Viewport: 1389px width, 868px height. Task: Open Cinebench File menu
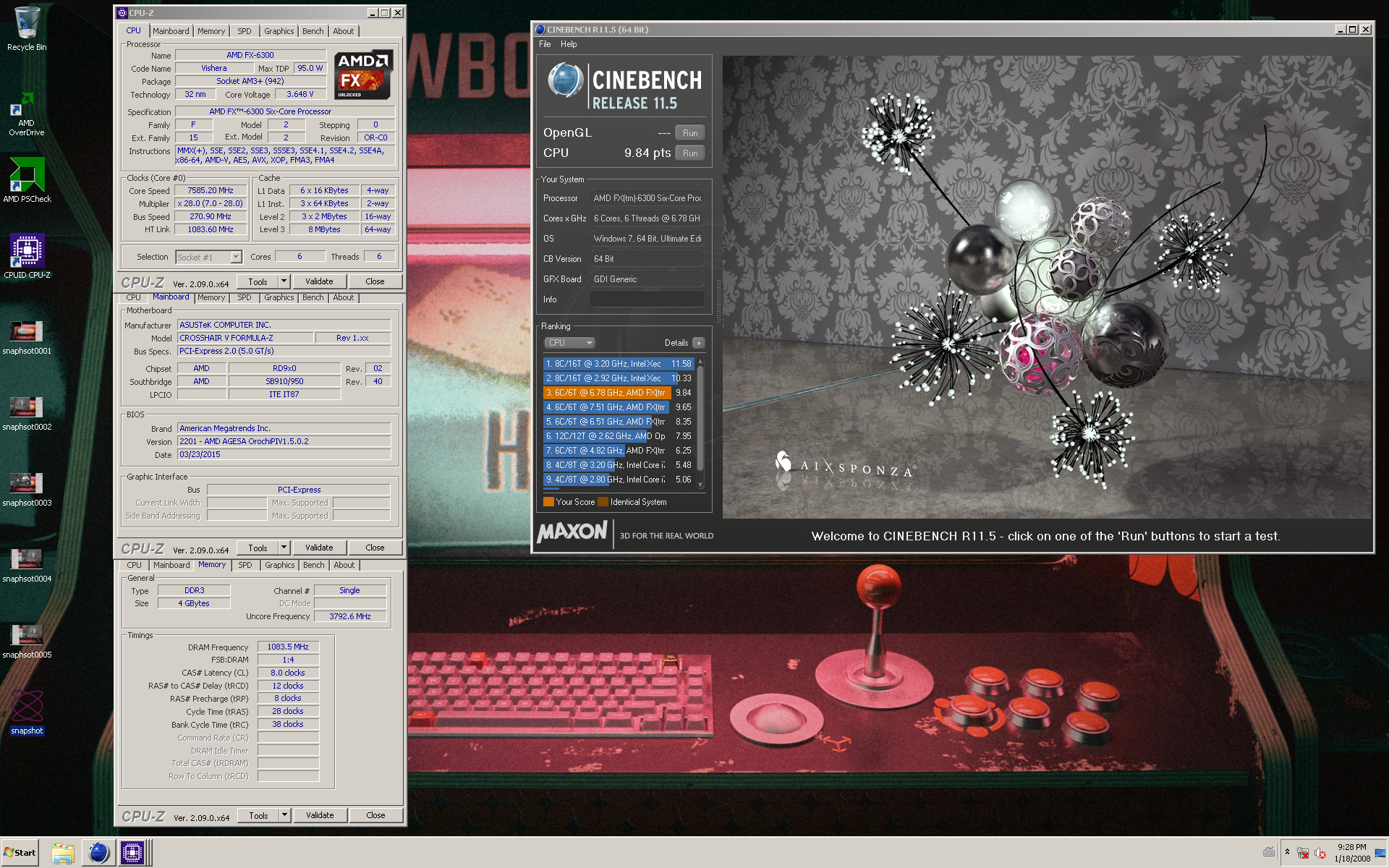tap(545, 44)
